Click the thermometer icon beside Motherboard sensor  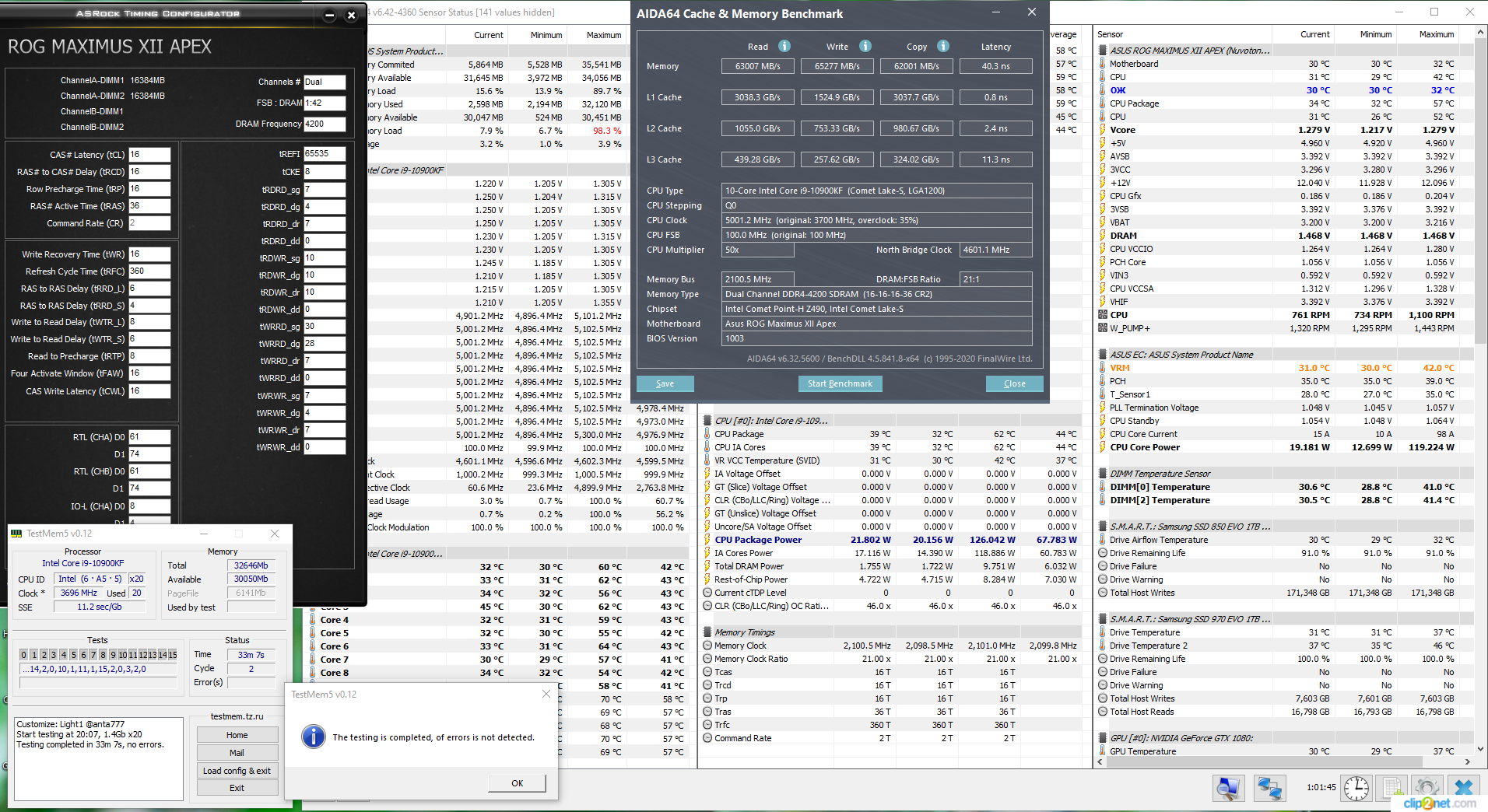pyautogui.click(x=1103, y=64)
